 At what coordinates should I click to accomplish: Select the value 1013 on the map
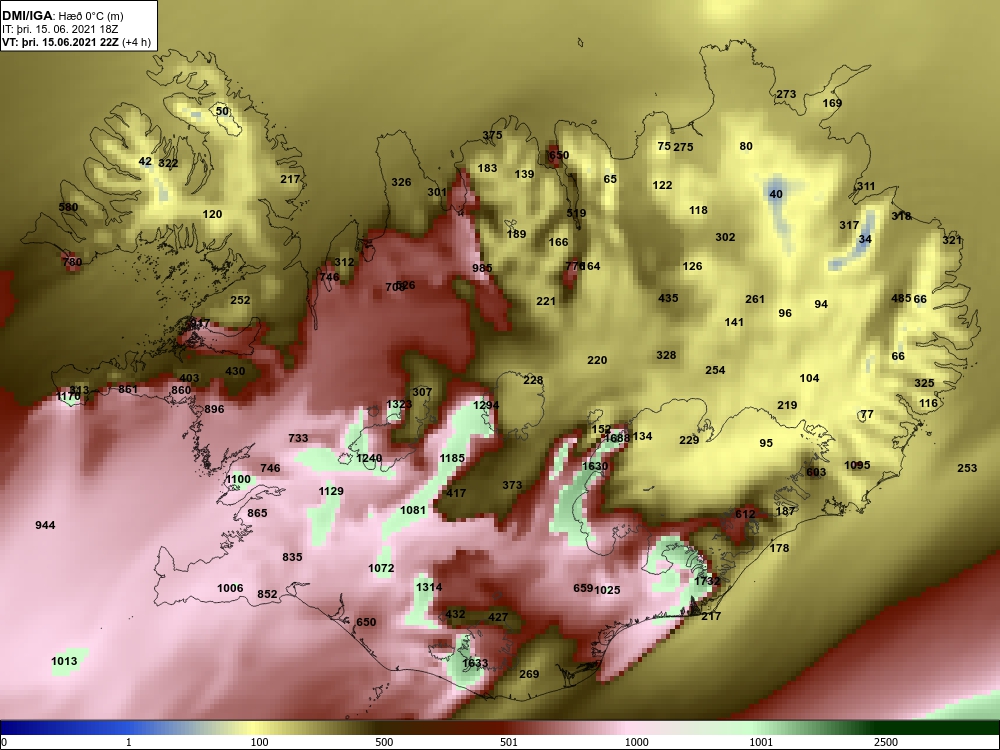click(x=64, y=661)
